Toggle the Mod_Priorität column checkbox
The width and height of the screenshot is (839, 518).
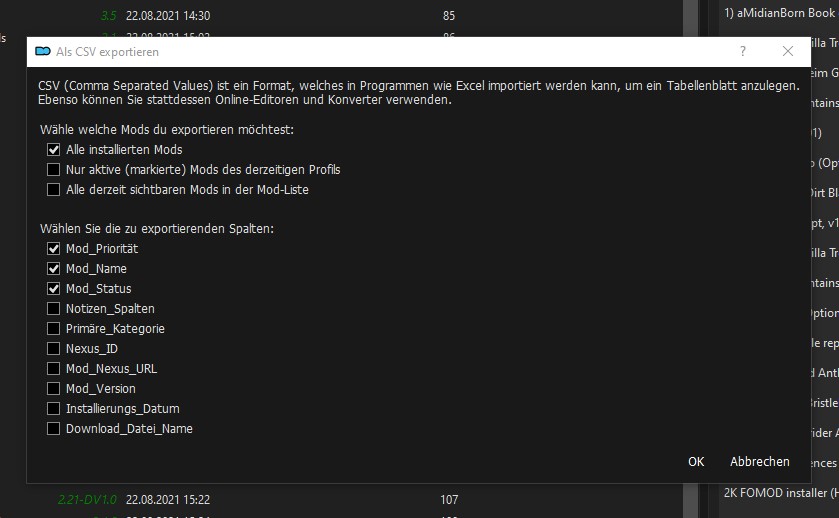click(x=54, y=248)
